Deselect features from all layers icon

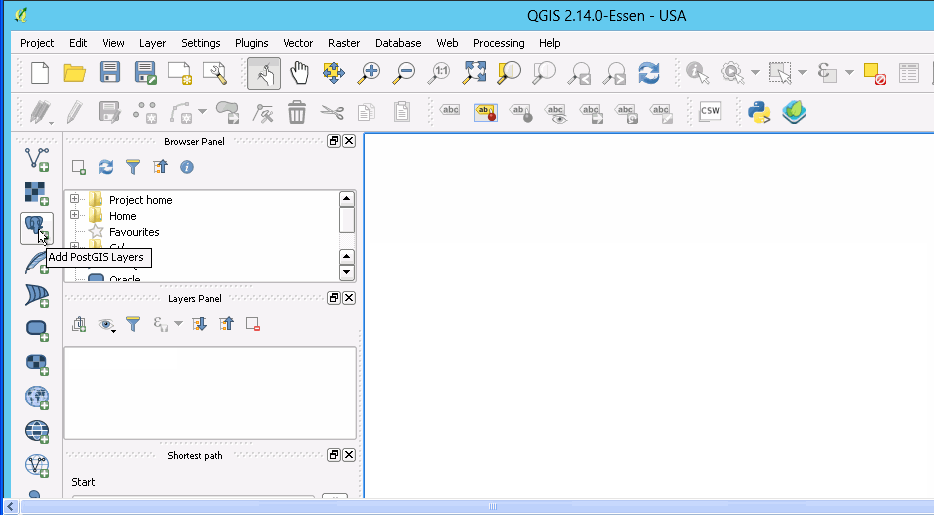[874, 73]
